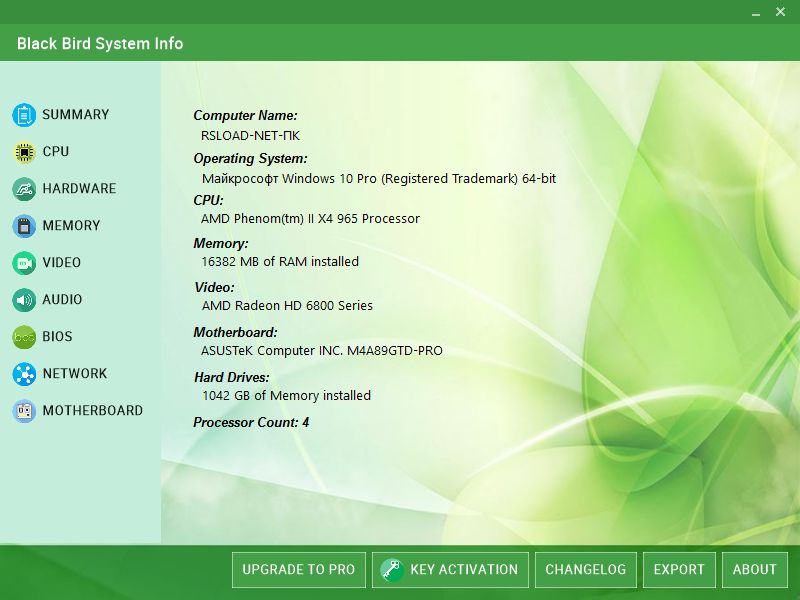Click the Hard Drives heading
Screen dimensions: 800x600
click(x=231, y=378)
